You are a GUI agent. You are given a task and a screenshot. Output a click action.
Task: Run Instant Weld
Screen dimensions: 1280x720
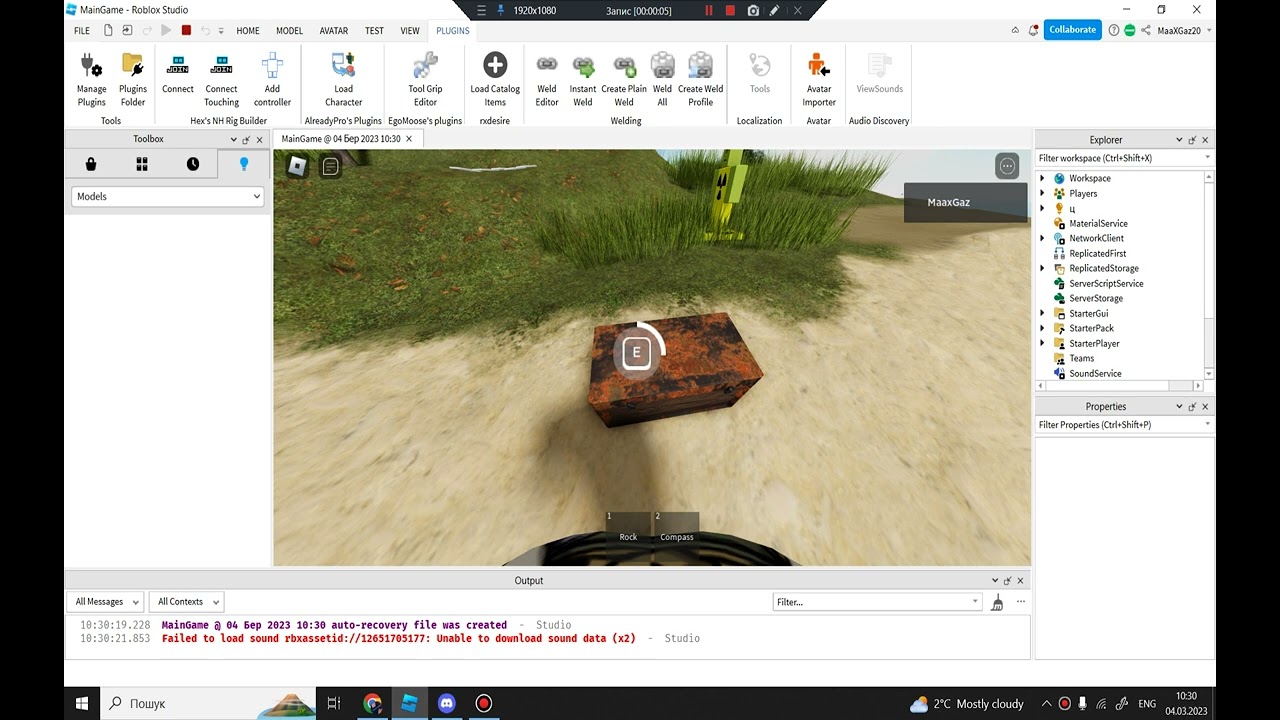[583, 80]
